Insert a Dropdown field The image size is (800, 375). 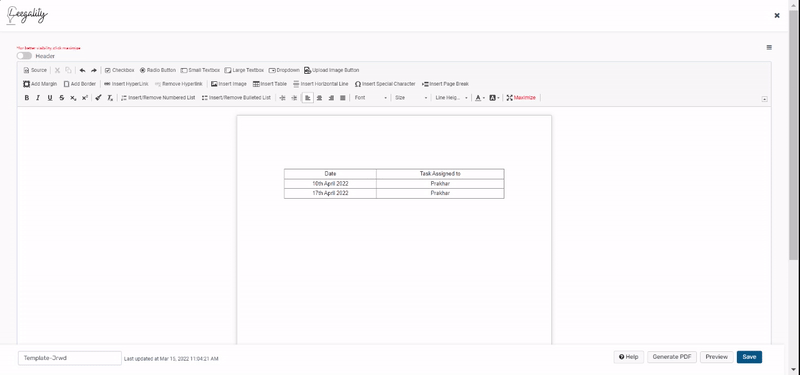point(284,70)
